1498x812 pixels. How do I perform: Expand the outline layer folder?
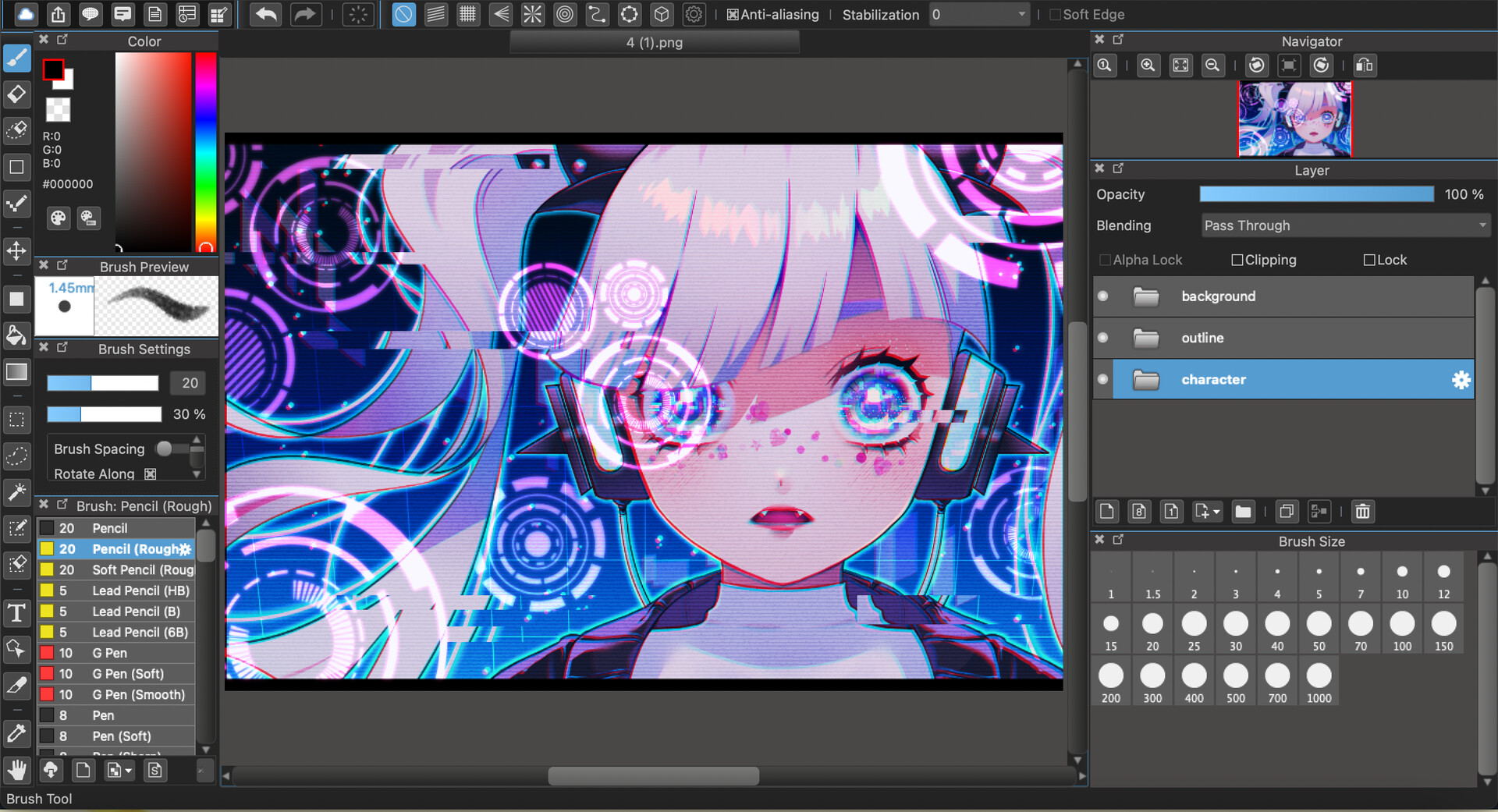click(1146, 338)
